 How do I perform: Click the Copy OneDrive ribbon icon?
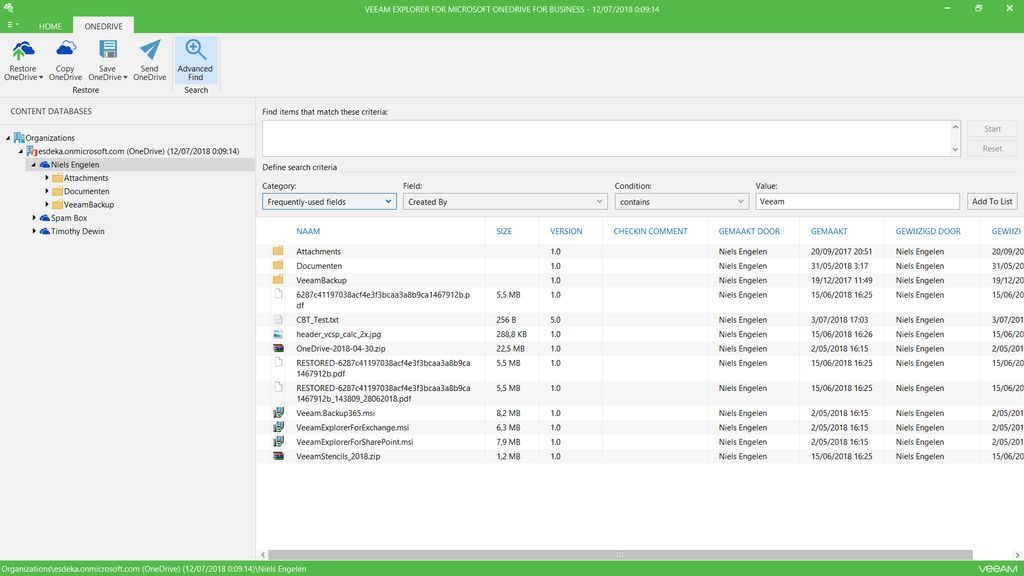[x=65, y=50]
